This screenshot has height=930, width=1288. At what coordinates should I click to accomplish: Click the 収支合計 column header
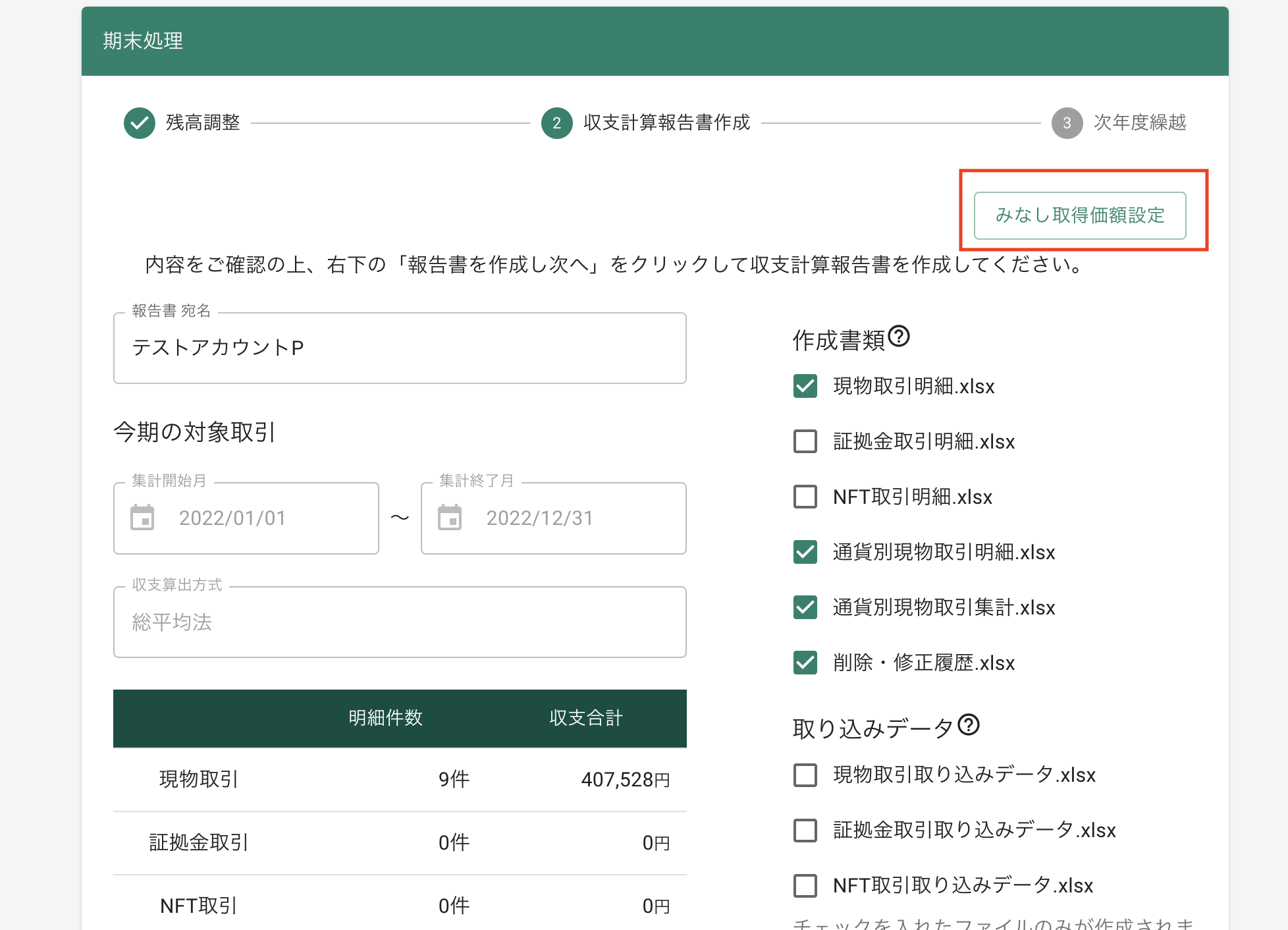tap(586, 718)
